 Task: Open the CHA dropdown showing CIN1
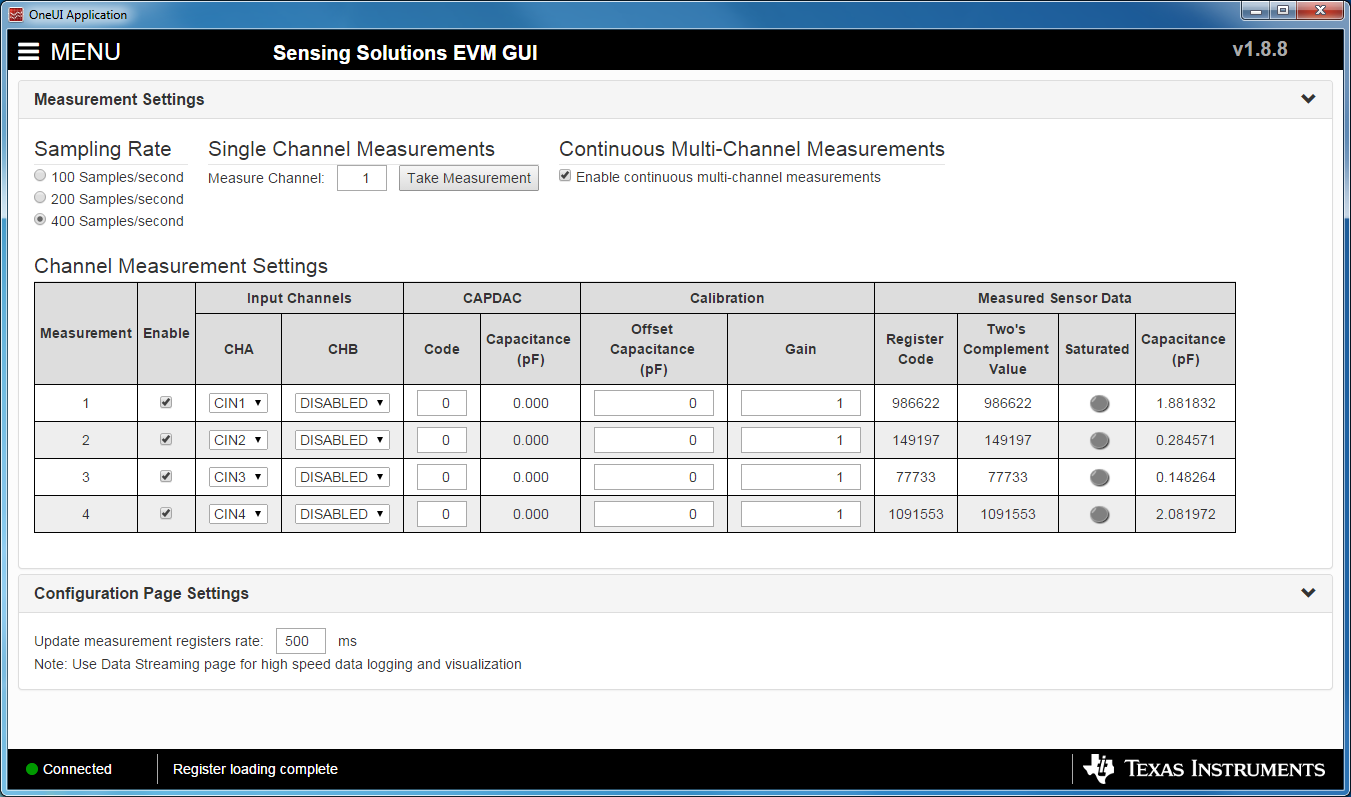238,403
